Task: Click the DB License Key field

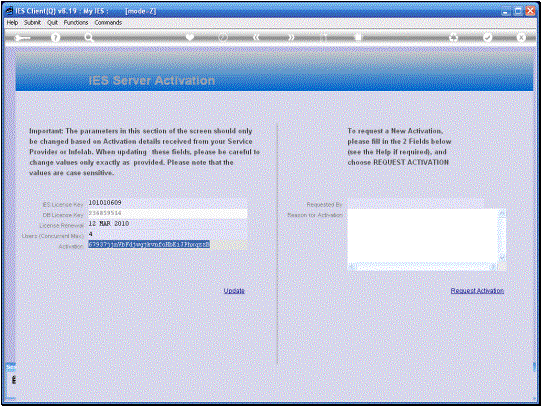Action: point(167,214)
